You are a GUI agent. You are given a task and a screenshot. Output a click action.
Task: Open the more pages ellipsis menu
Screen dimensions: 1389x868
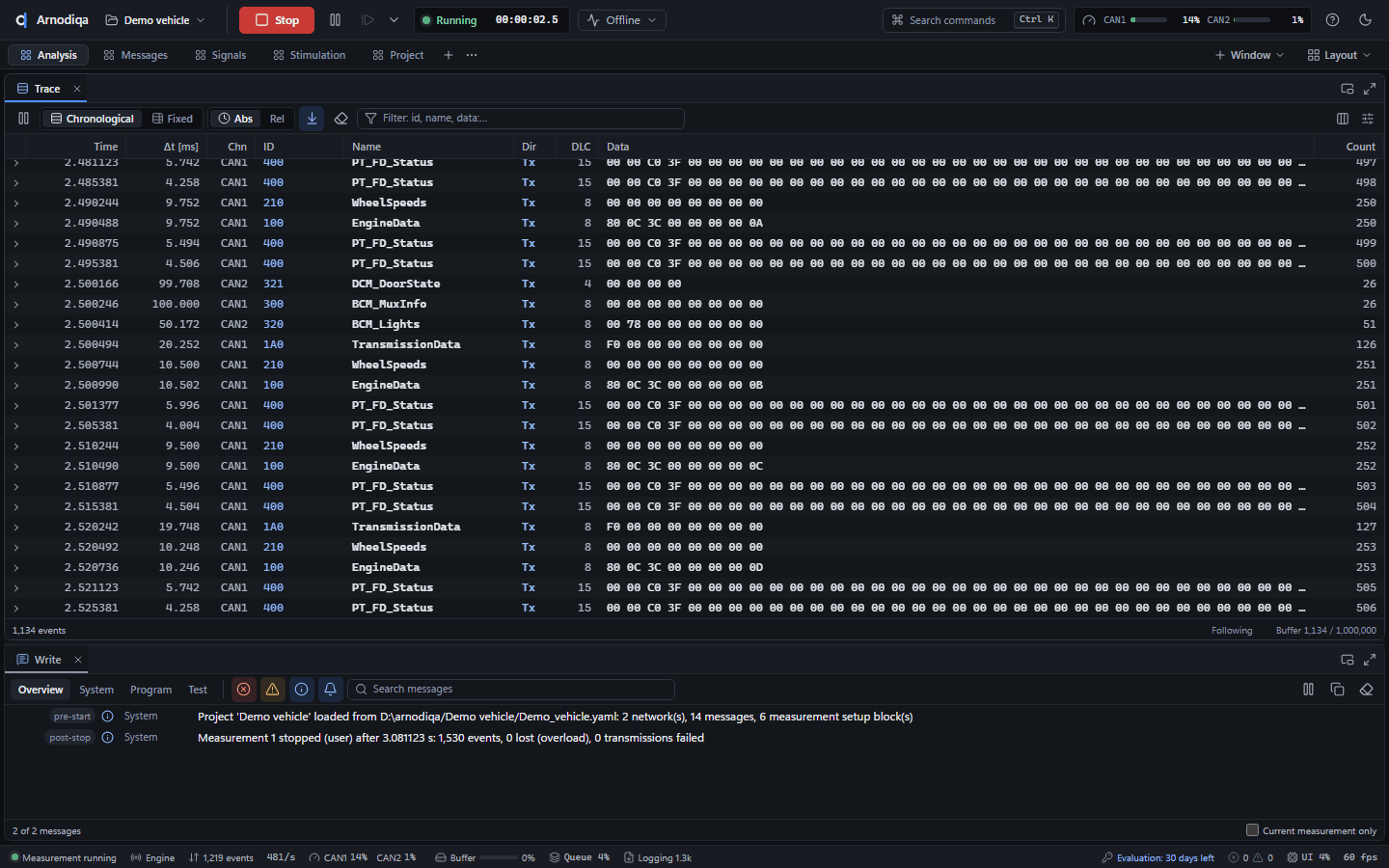pos(472,55)
